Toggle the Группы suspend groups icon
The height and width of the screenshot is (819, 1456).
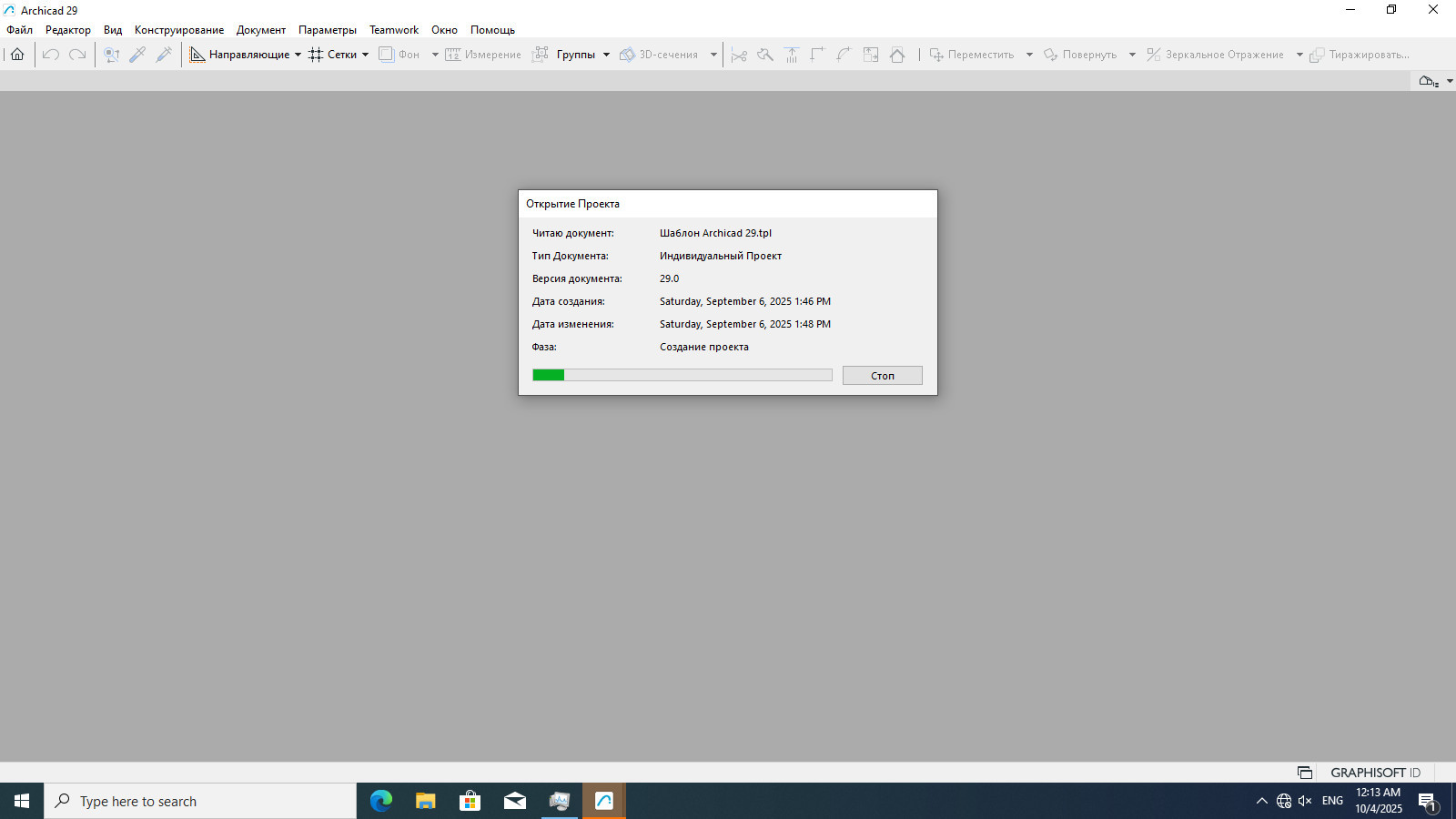(x=541, y=55)
